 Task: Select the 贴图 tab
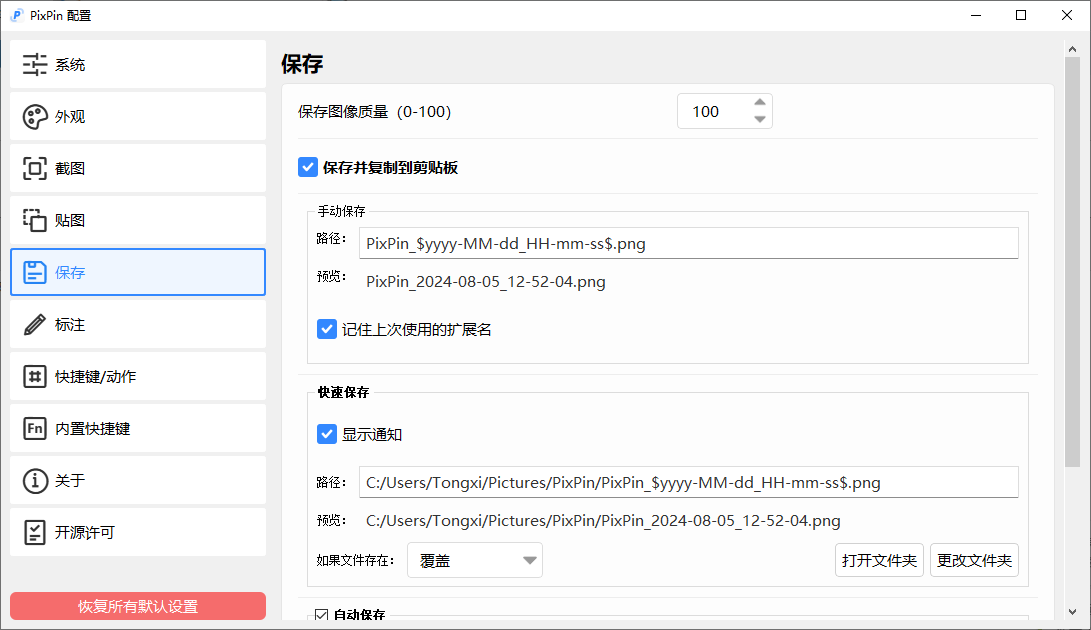[x=138, y=220]
